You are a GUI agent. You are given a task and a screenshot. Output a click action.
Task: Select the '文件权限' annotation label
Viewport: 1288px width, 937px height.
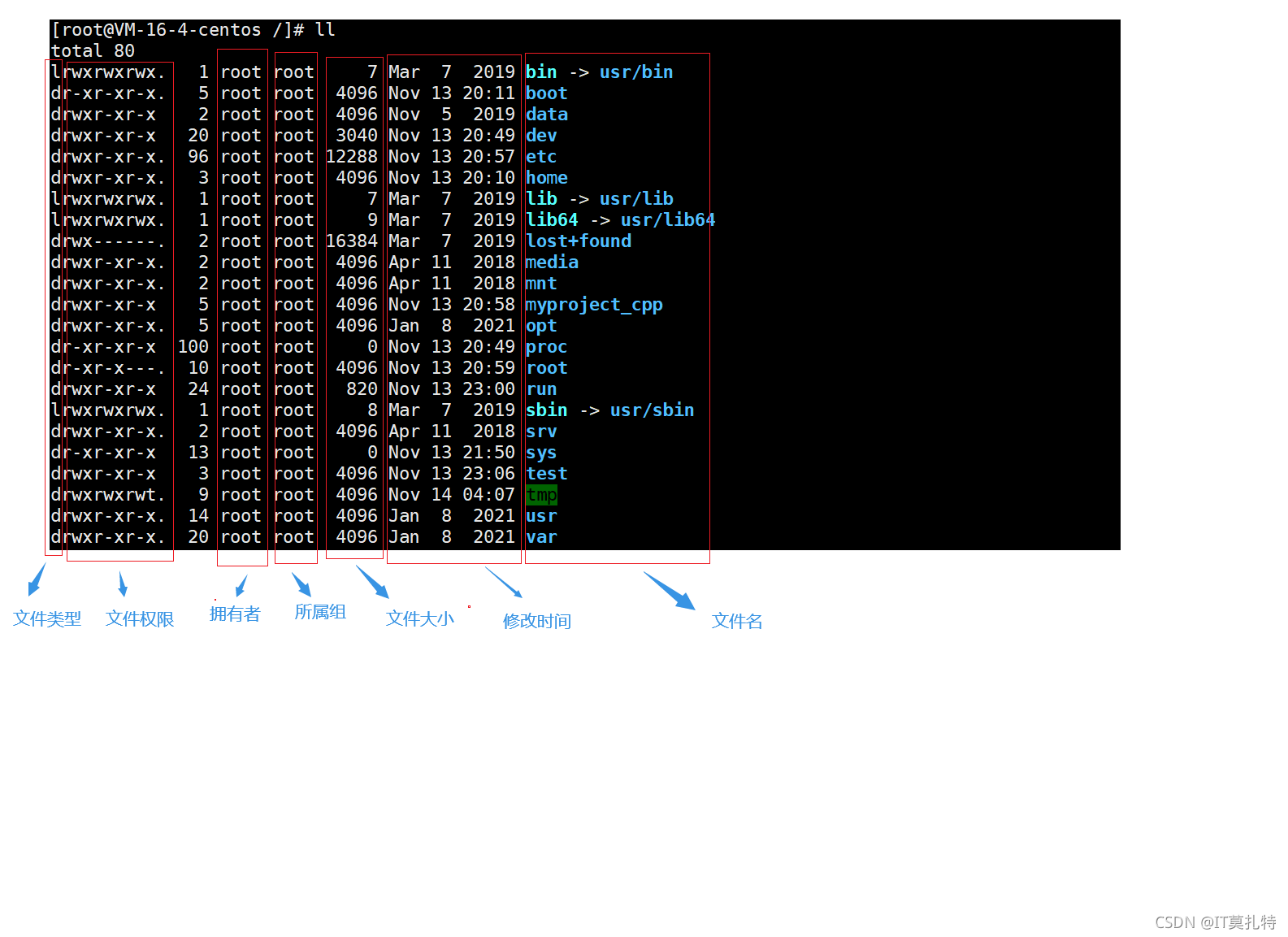point(140,619)
